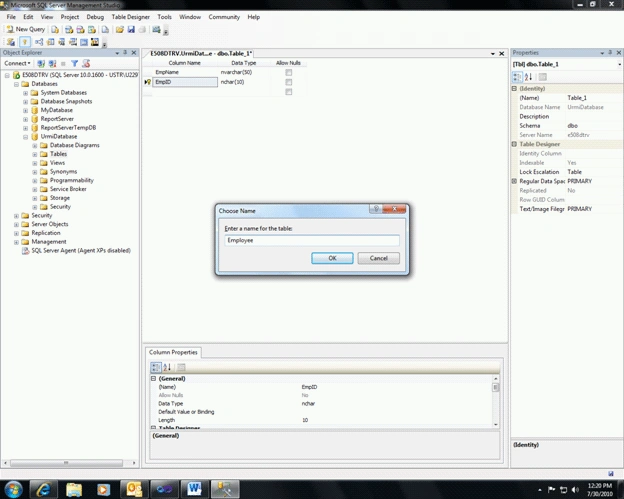The width and height of the screenshot is (624, 499).
Task: Start an Analysis Services MDX Query
Action: (69, 29)
